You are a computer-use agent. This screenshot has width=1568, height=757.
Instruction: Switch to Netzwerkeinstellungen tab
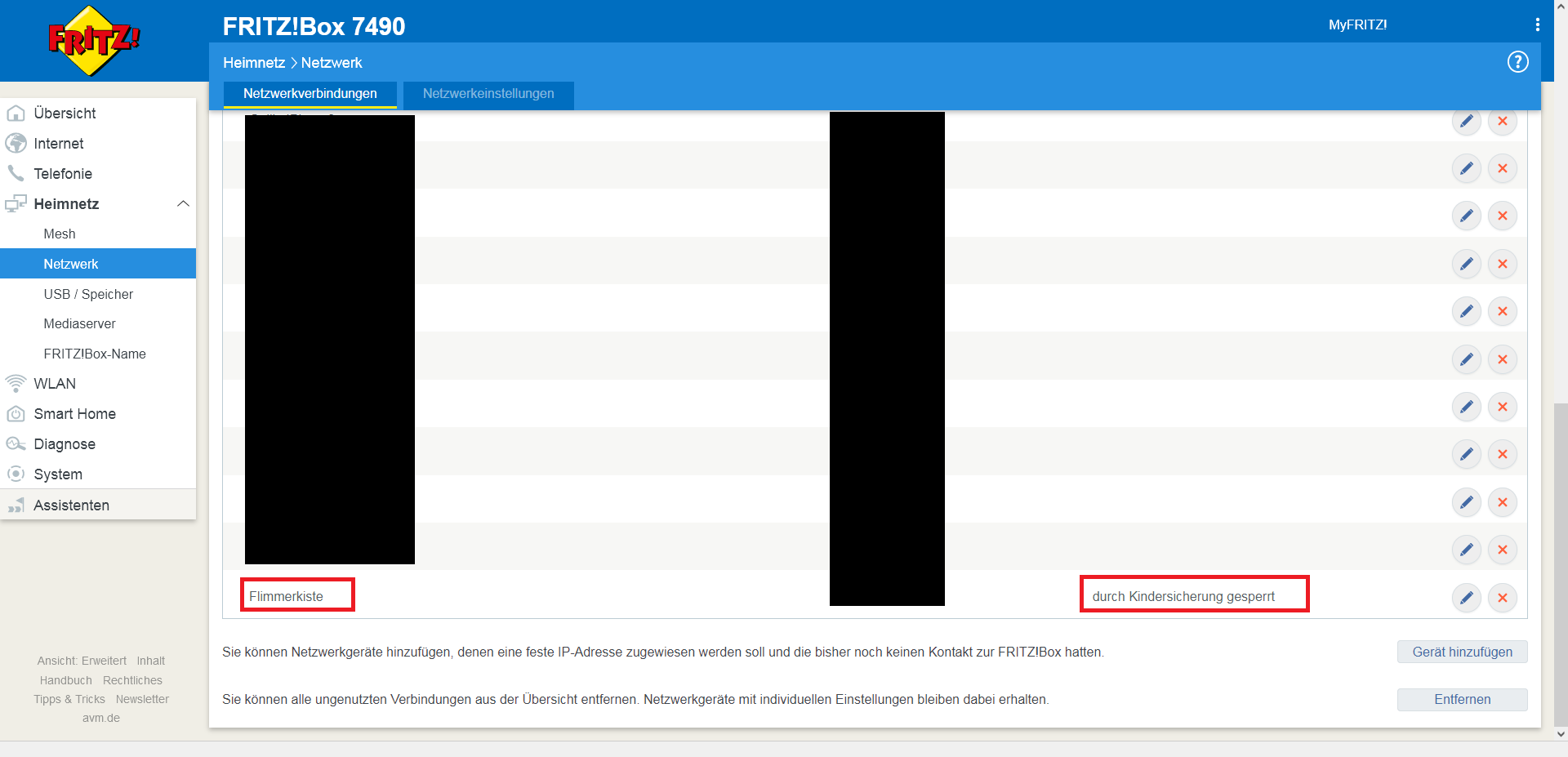click(x=488, y=94)
